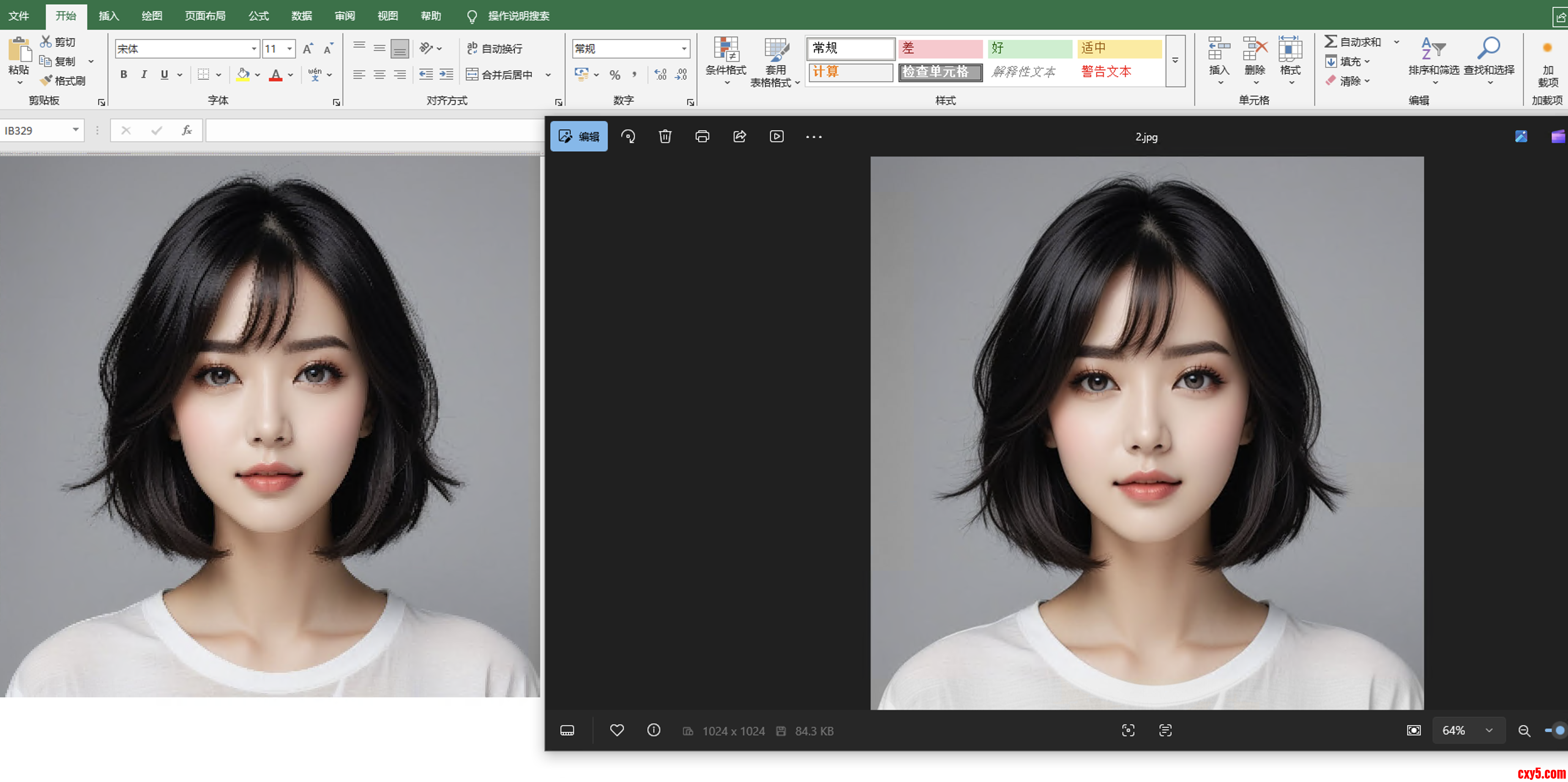Click the 编辑 edit button in photo viewer

click(578, 136)
